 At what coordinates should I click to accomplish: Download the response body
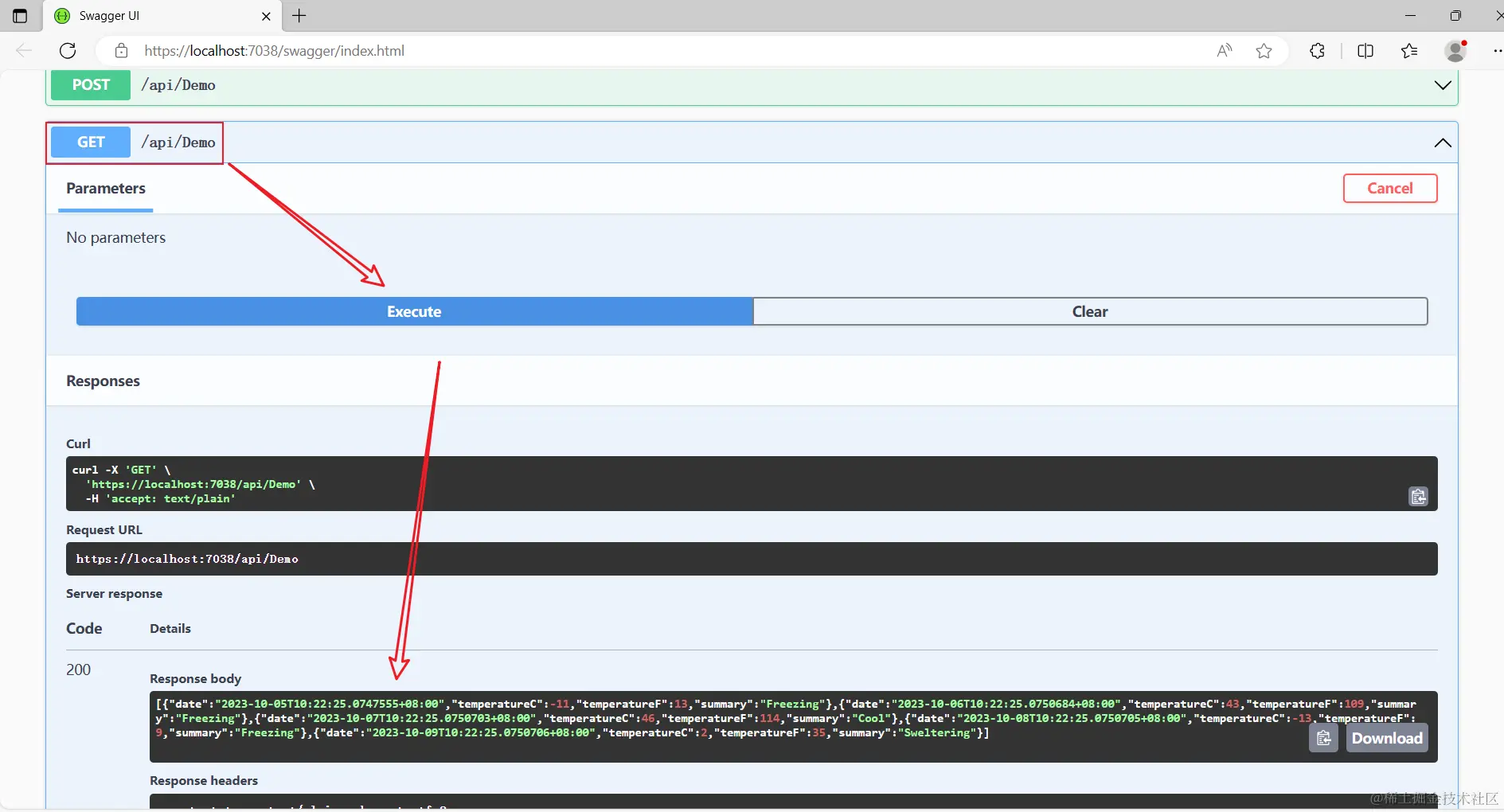pos(1387,738)
